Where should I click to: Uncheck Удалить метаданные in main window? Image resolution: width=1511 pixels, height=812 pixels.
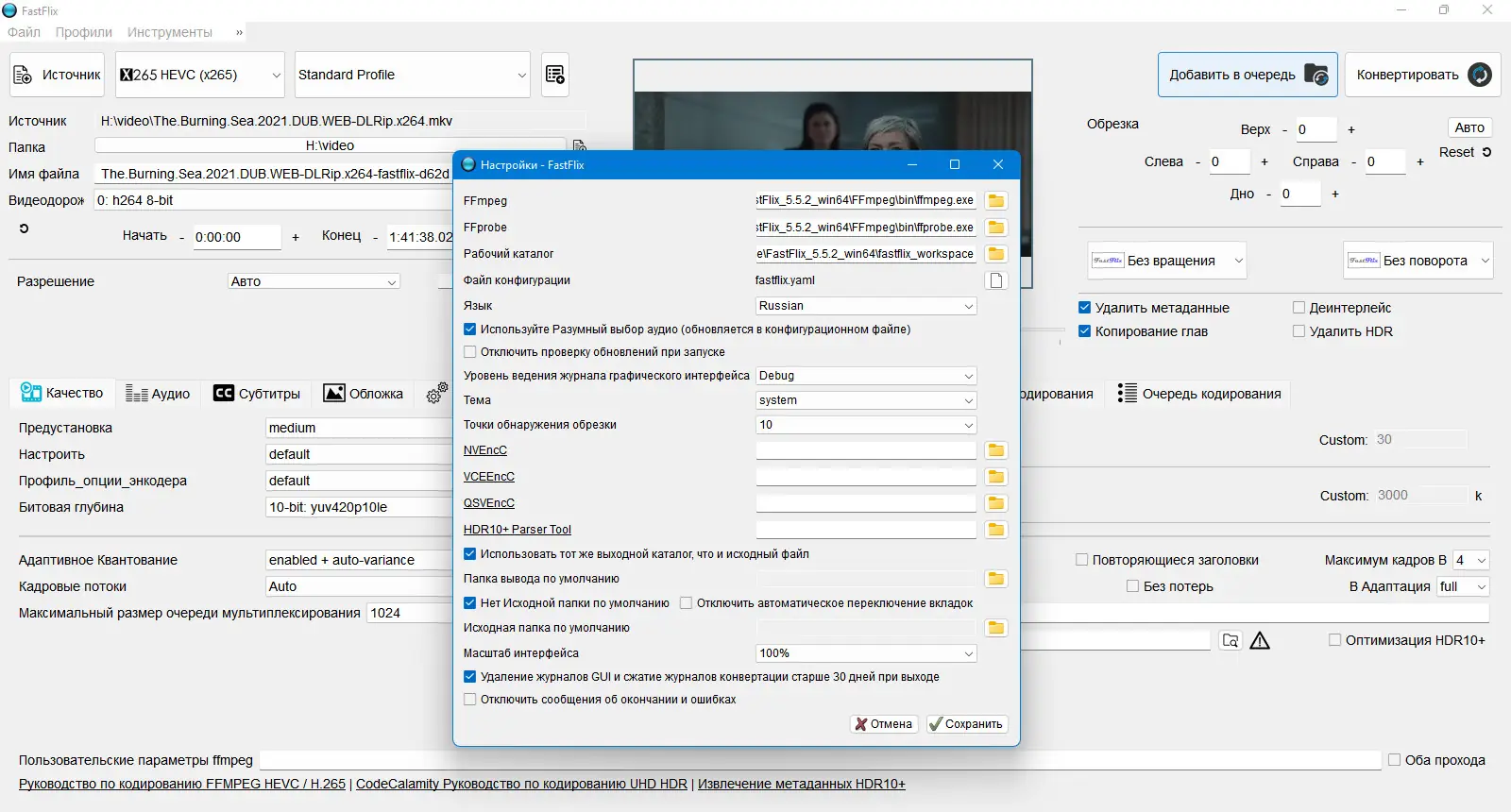pos(1085,308)
